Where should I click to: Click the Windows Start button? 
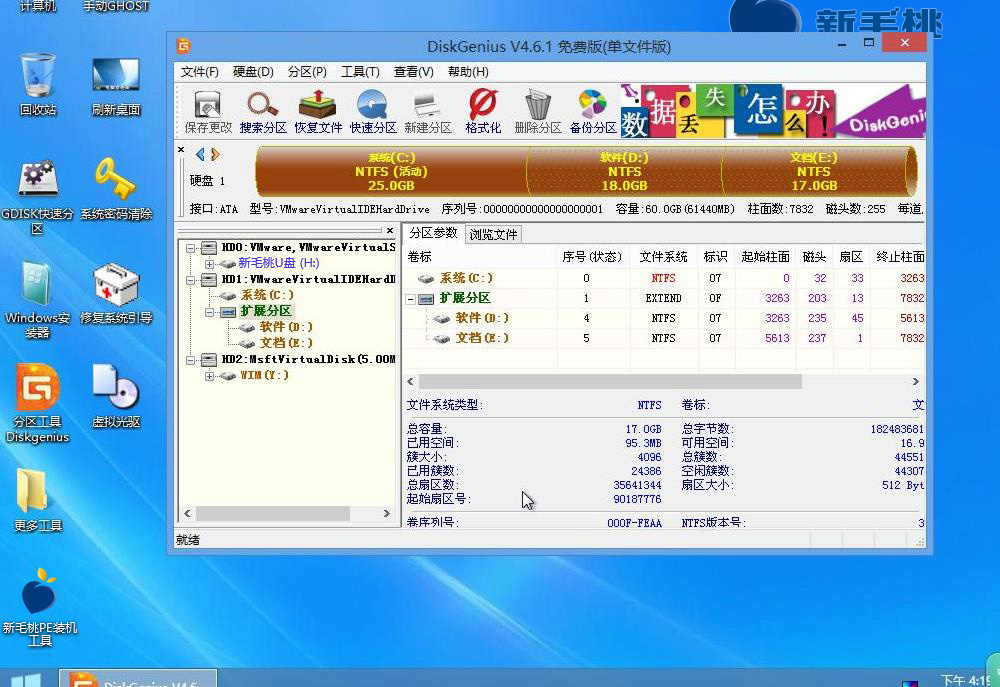[27, 680]
